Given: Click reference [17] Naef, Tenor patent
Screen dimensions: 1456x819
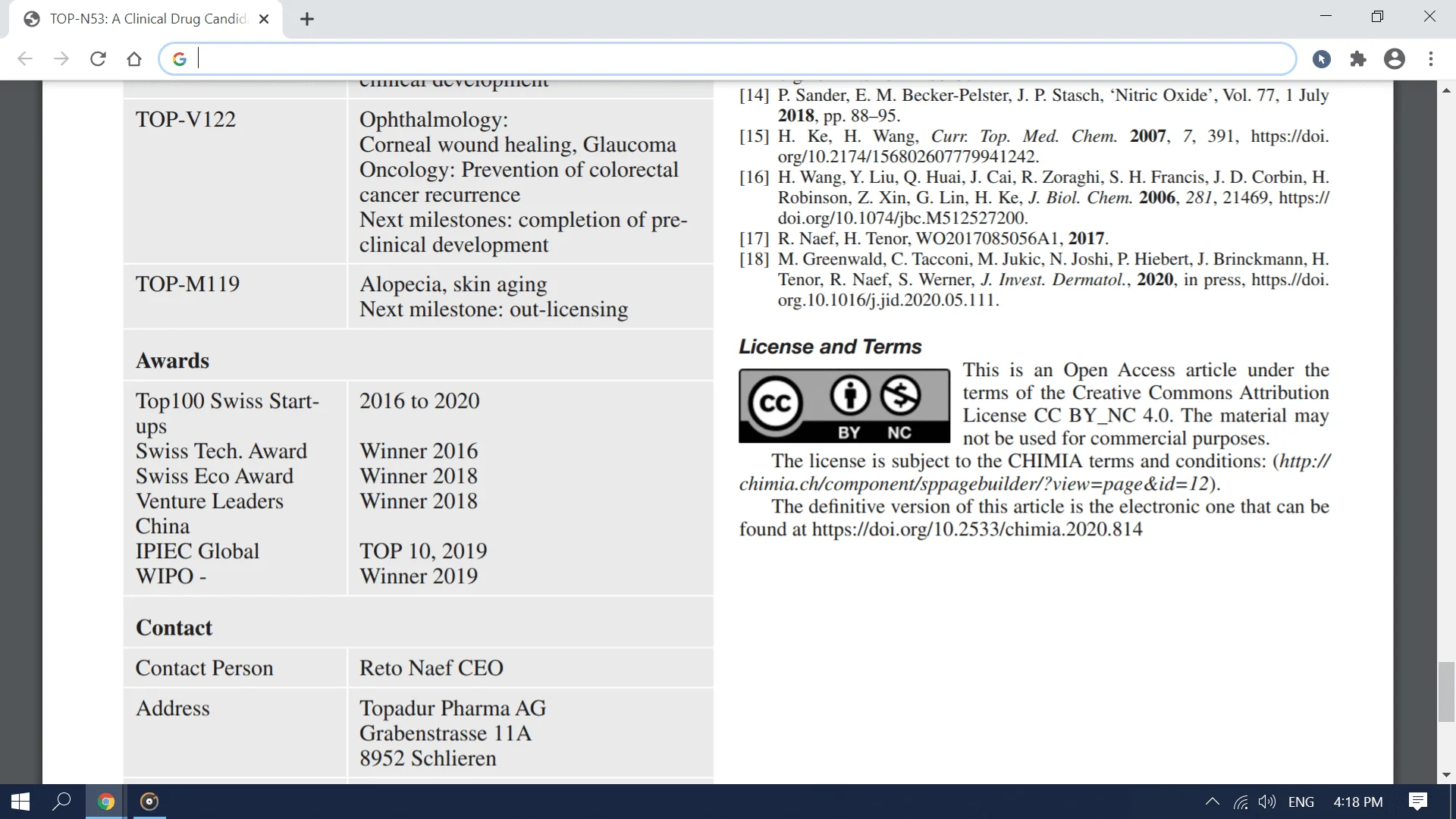Looking at the screenshot, I should (x=924, y=239).
